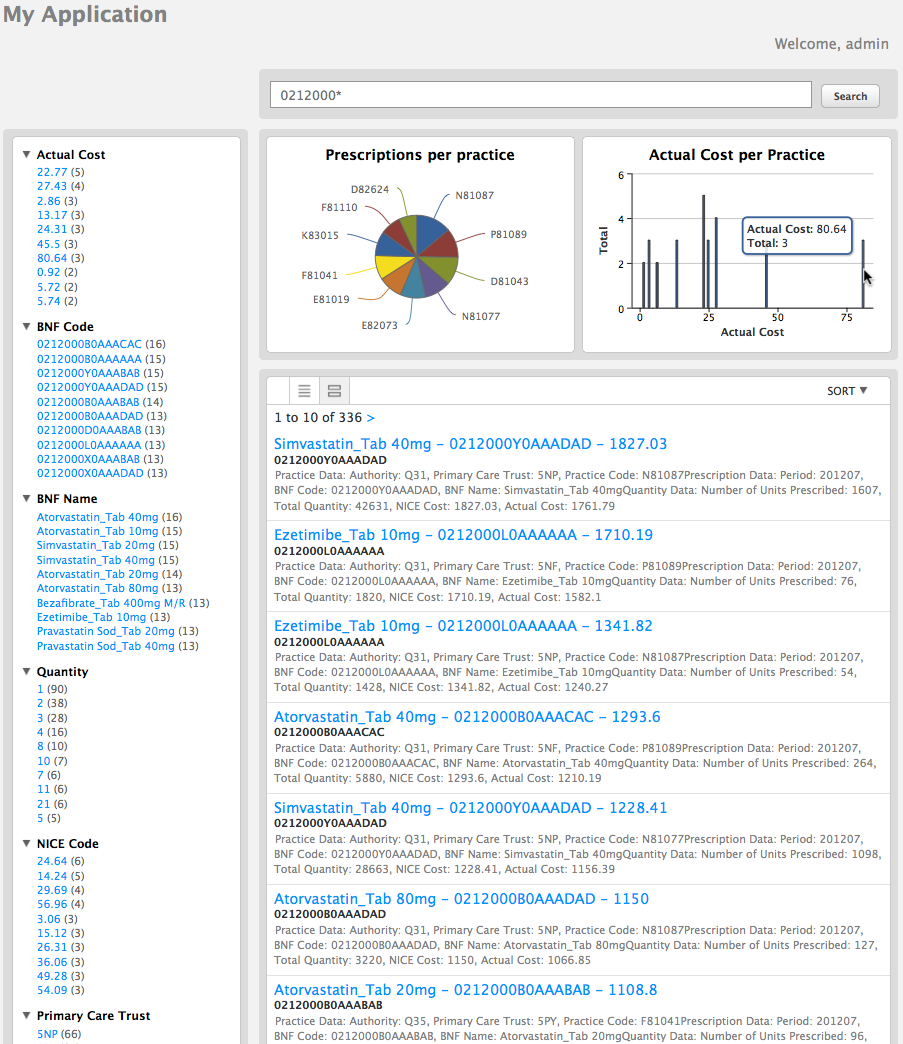Filter by BNF Name Bezafibrate_Tab 400mg M/R
This screenshot has height=1044, width=903.
[x=111, y=603]
